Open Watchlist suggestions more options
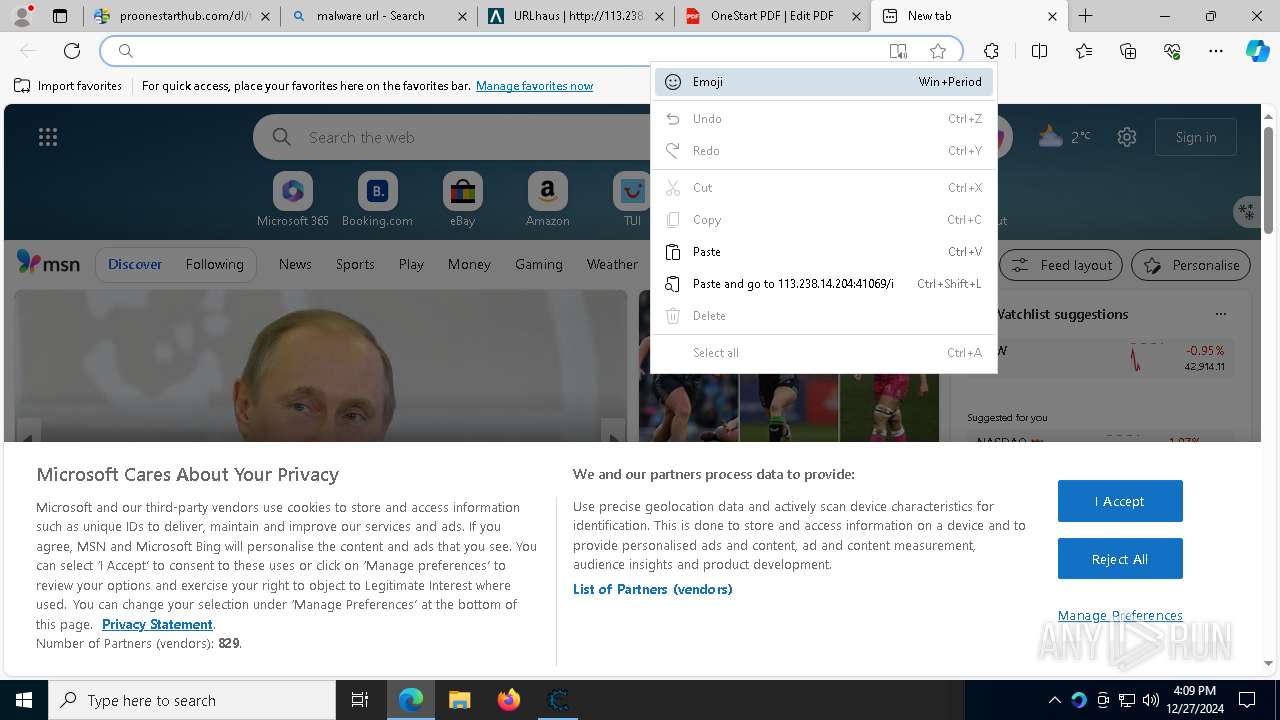The width and height of the screenshot is (1280, 720). [1220, 314]
